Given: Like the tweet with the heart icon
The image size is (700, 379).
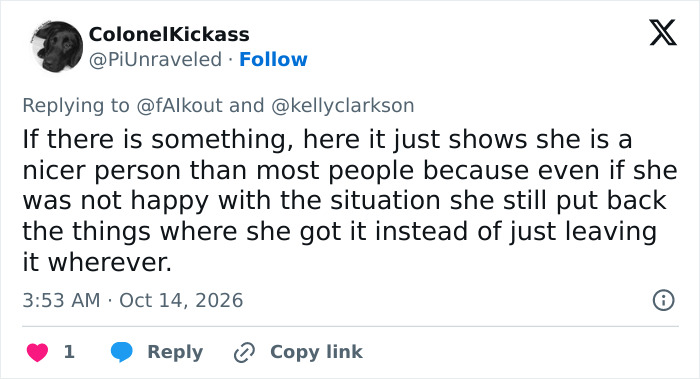Looking at the screenshot, I should coord(38,352).
